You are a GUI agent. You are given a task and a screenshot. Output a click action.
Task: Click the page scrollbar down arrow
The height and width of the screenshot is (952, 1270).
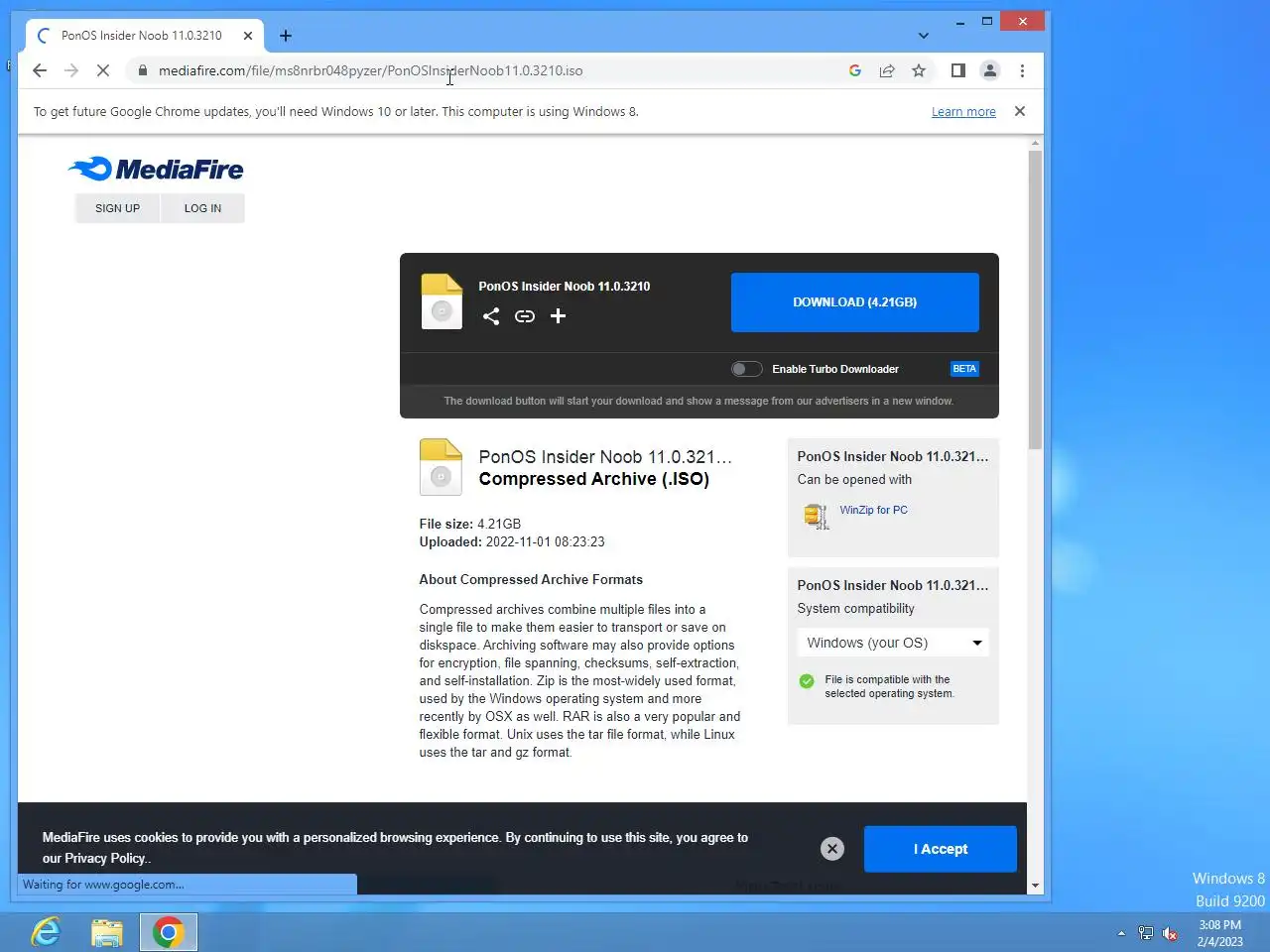coord(1036,886)
